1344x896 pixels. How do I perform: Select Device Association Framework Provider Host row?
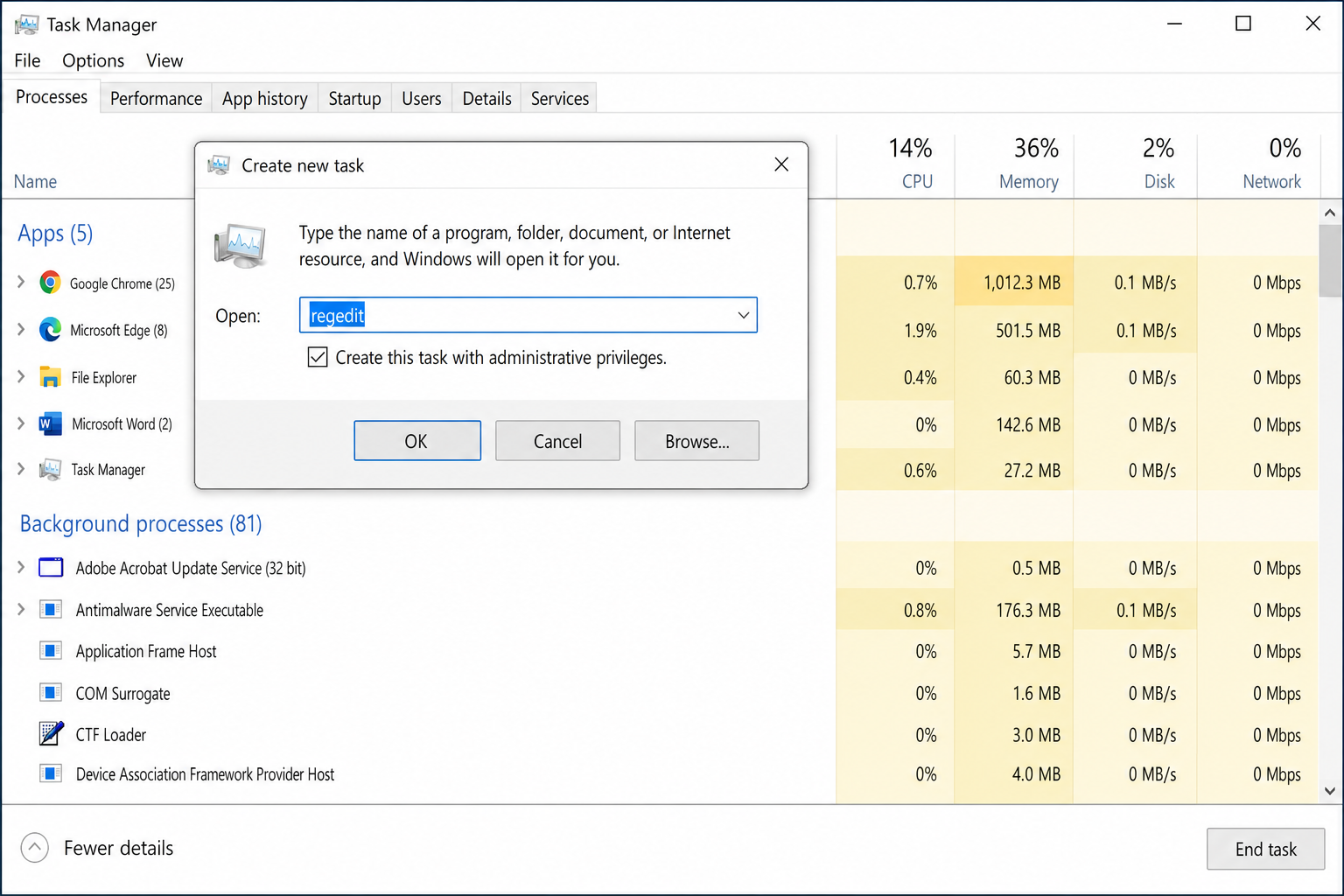pos(205,774)
